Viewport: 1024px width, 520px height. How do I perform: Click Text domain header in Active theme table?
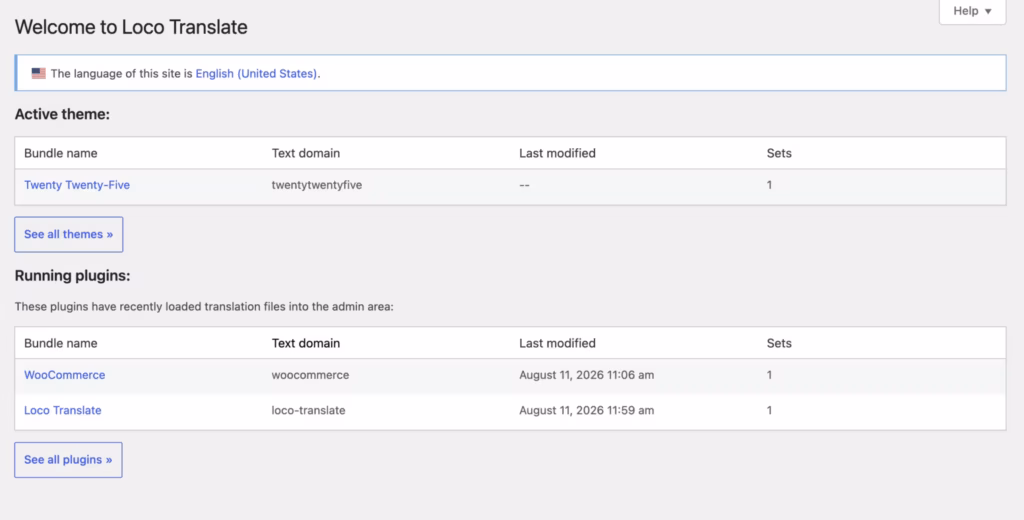306,154
